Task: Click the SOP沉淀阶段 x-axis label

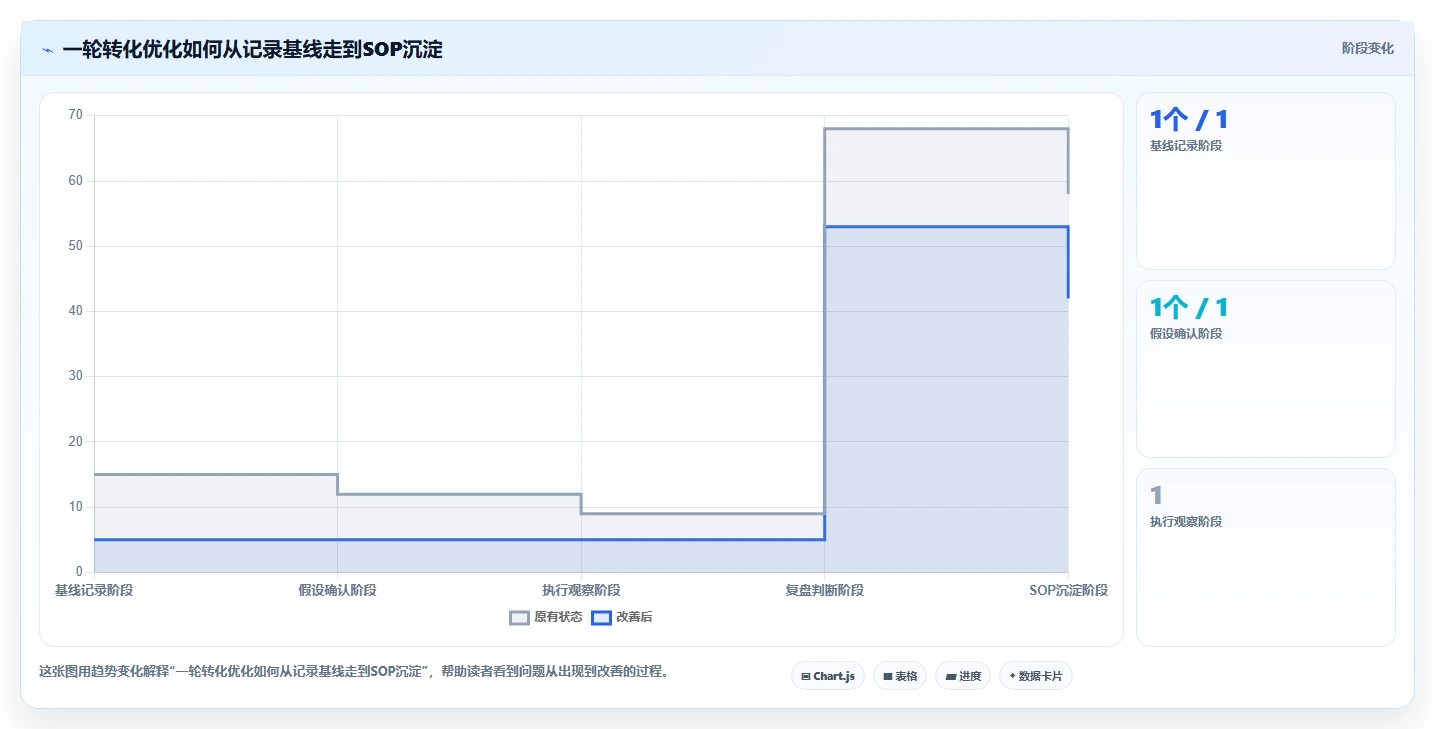Action: click(1068, 590)
